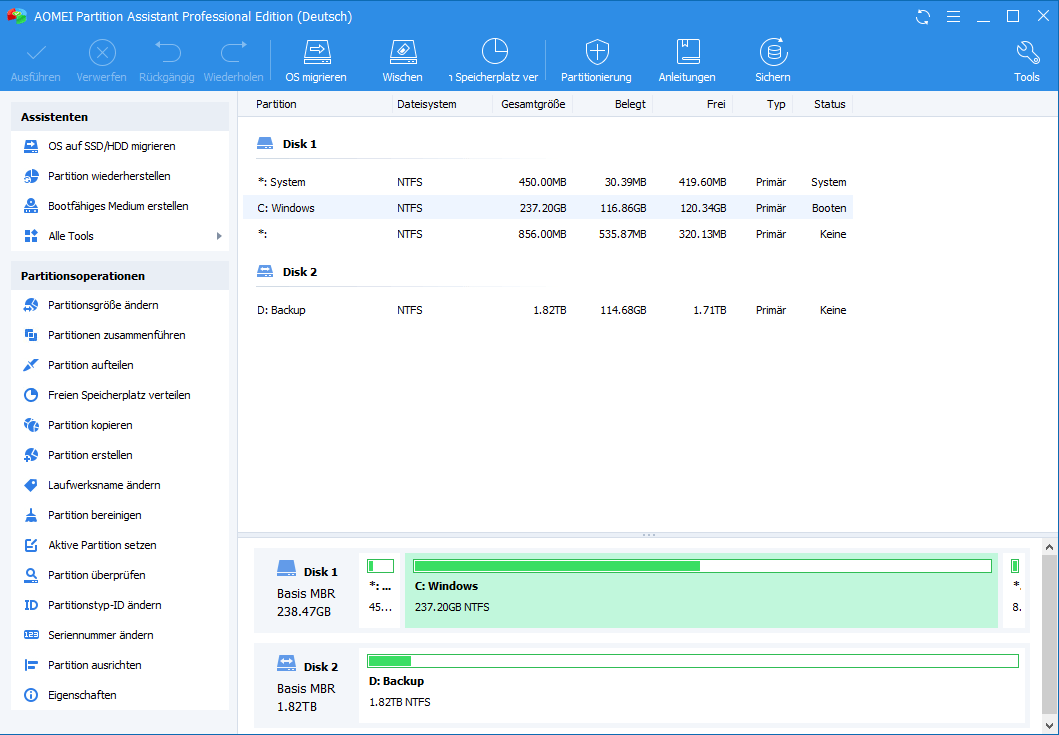Click the C: Windows disk map block
The width and height of the screenshot is (1059, 735).
click(x=701, y=596)
